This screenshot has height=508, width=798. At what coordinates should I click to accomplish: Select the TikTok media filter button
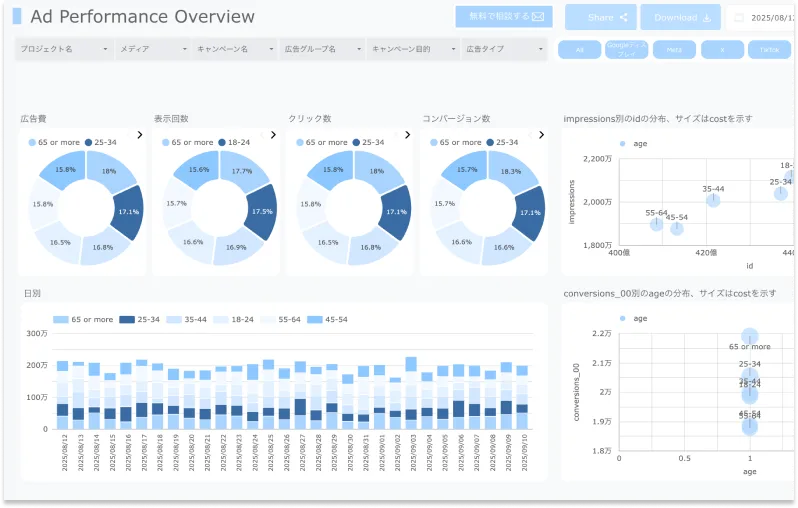click(x=768, y=49)
